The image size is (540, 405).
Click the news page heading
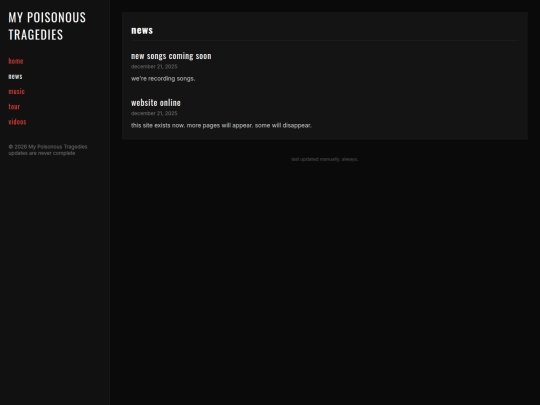tap(142, 30)
